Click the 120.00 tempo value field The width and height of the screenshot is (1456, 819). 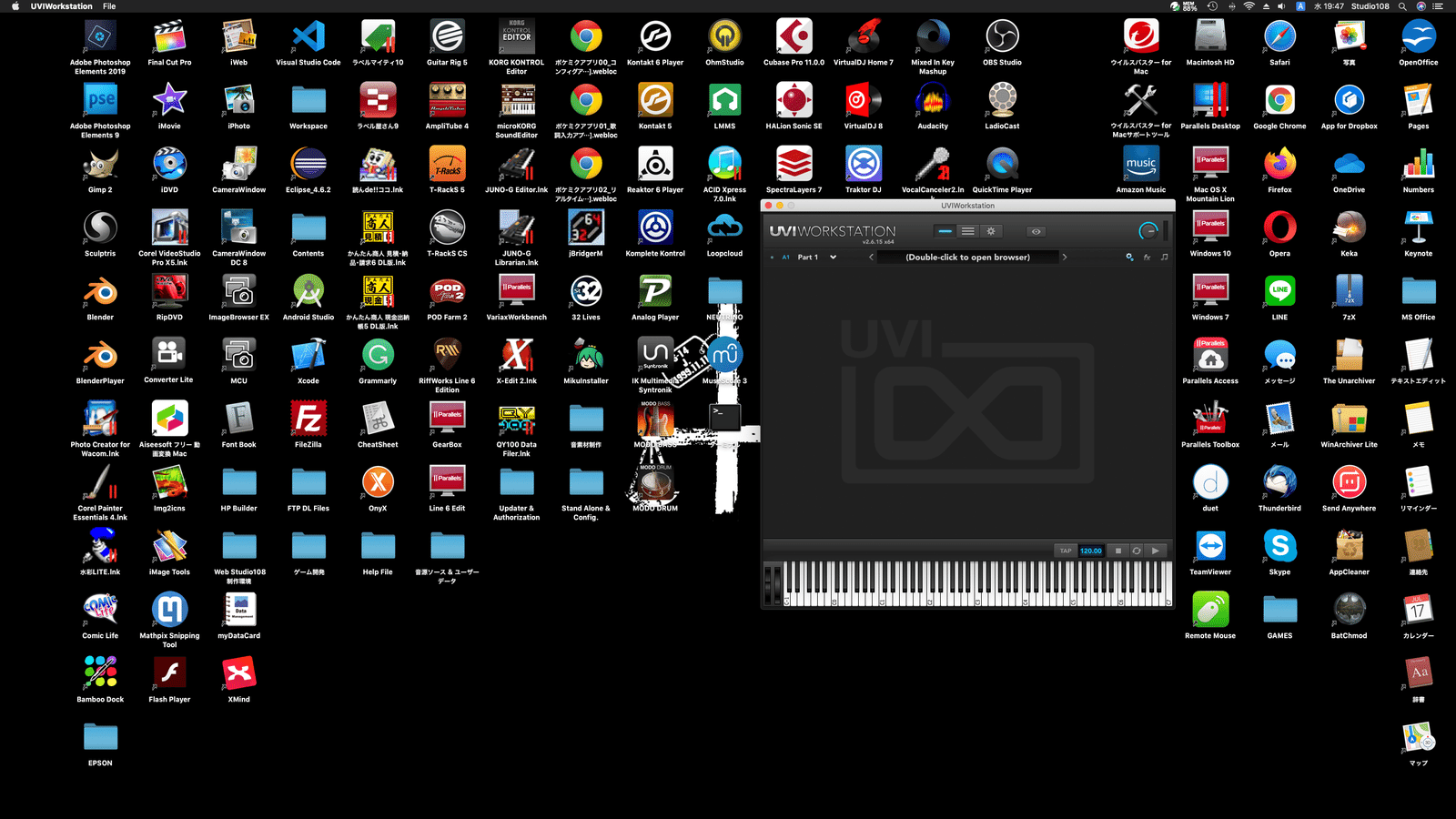click(1091, 551)
